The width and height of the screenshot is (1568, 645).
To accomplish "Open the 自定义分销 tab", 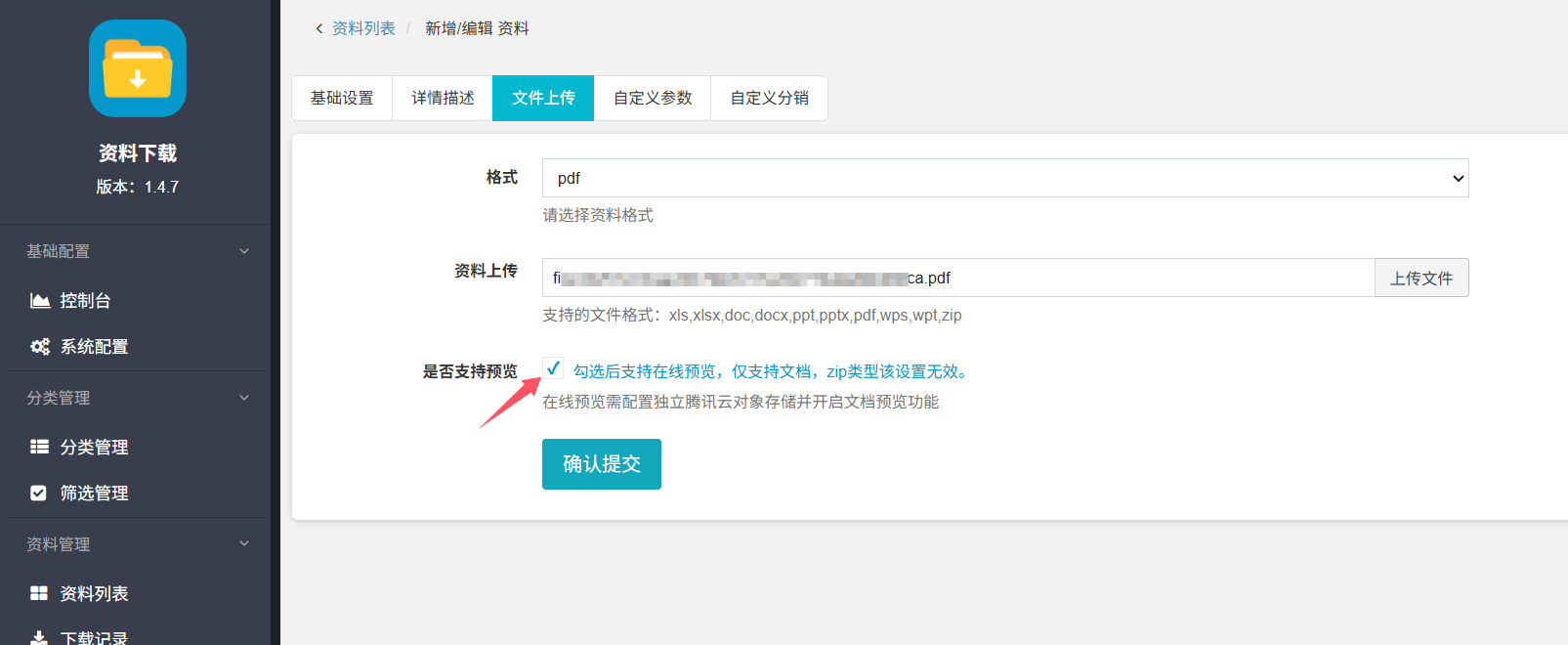I will (770, 98).
